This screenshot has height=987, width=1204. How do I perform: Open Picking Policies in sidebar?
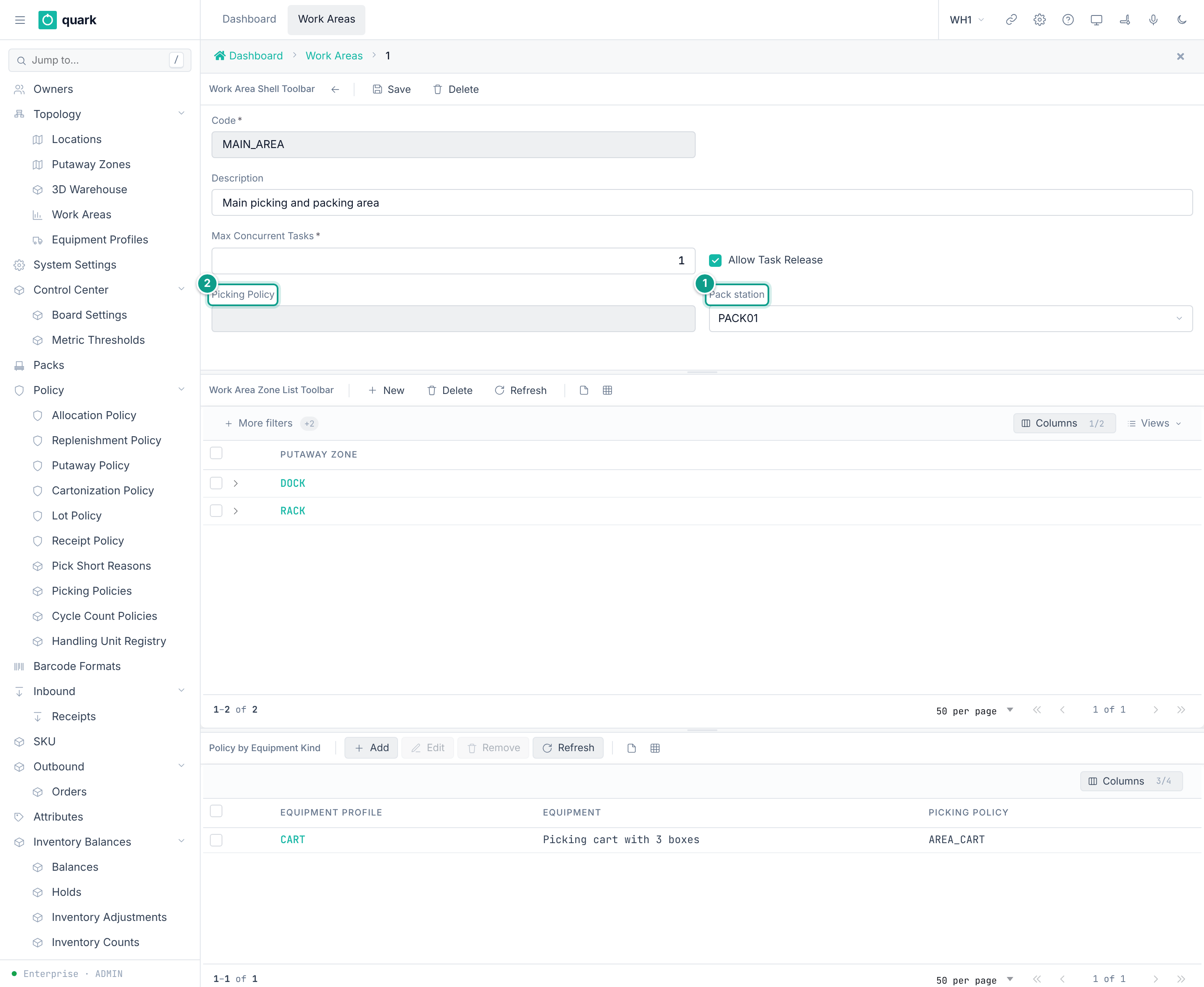(92, 591)
